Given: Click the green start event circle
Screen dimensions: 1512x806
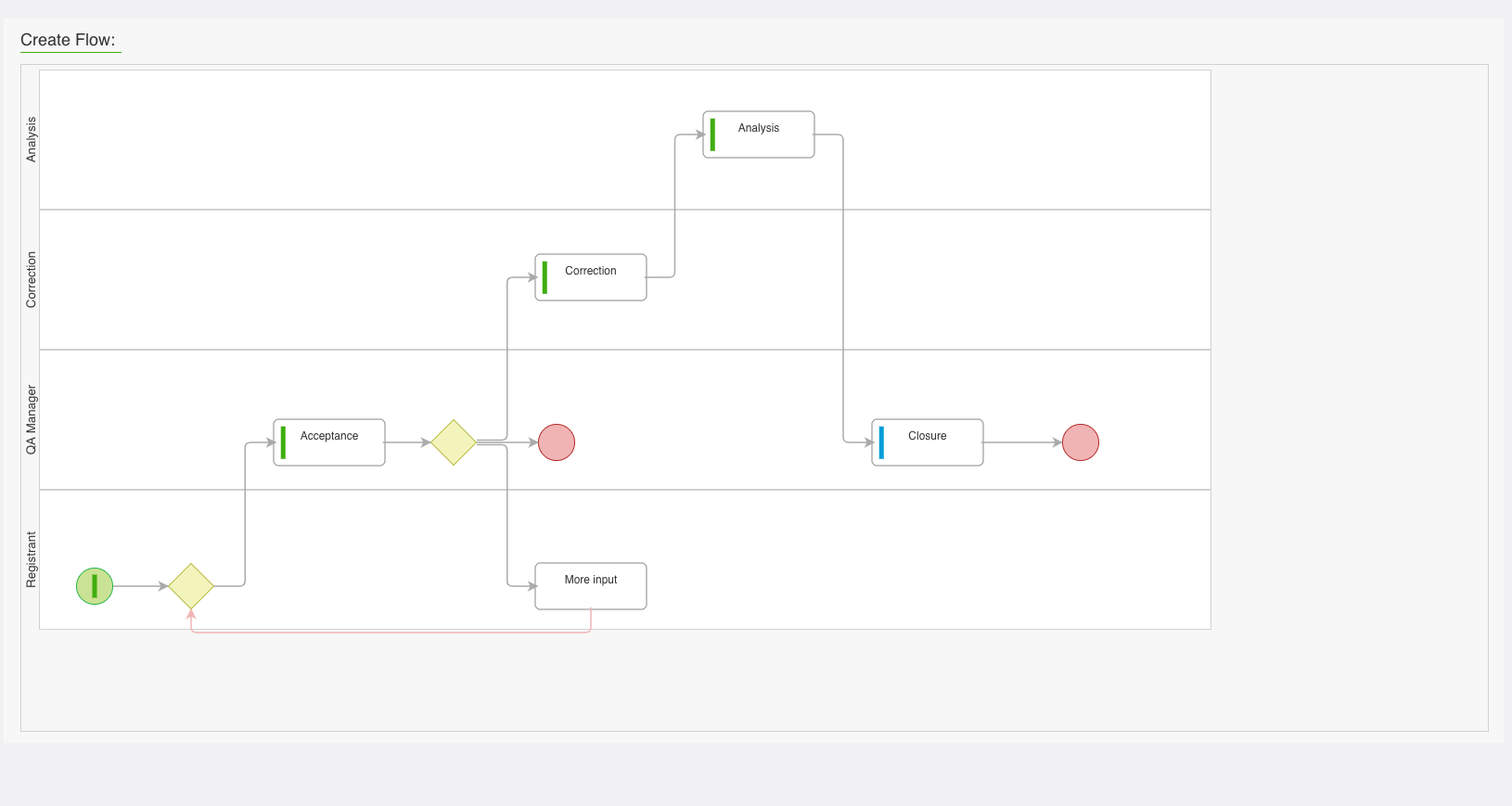Looking at the screenshot, I should (95, 586).
